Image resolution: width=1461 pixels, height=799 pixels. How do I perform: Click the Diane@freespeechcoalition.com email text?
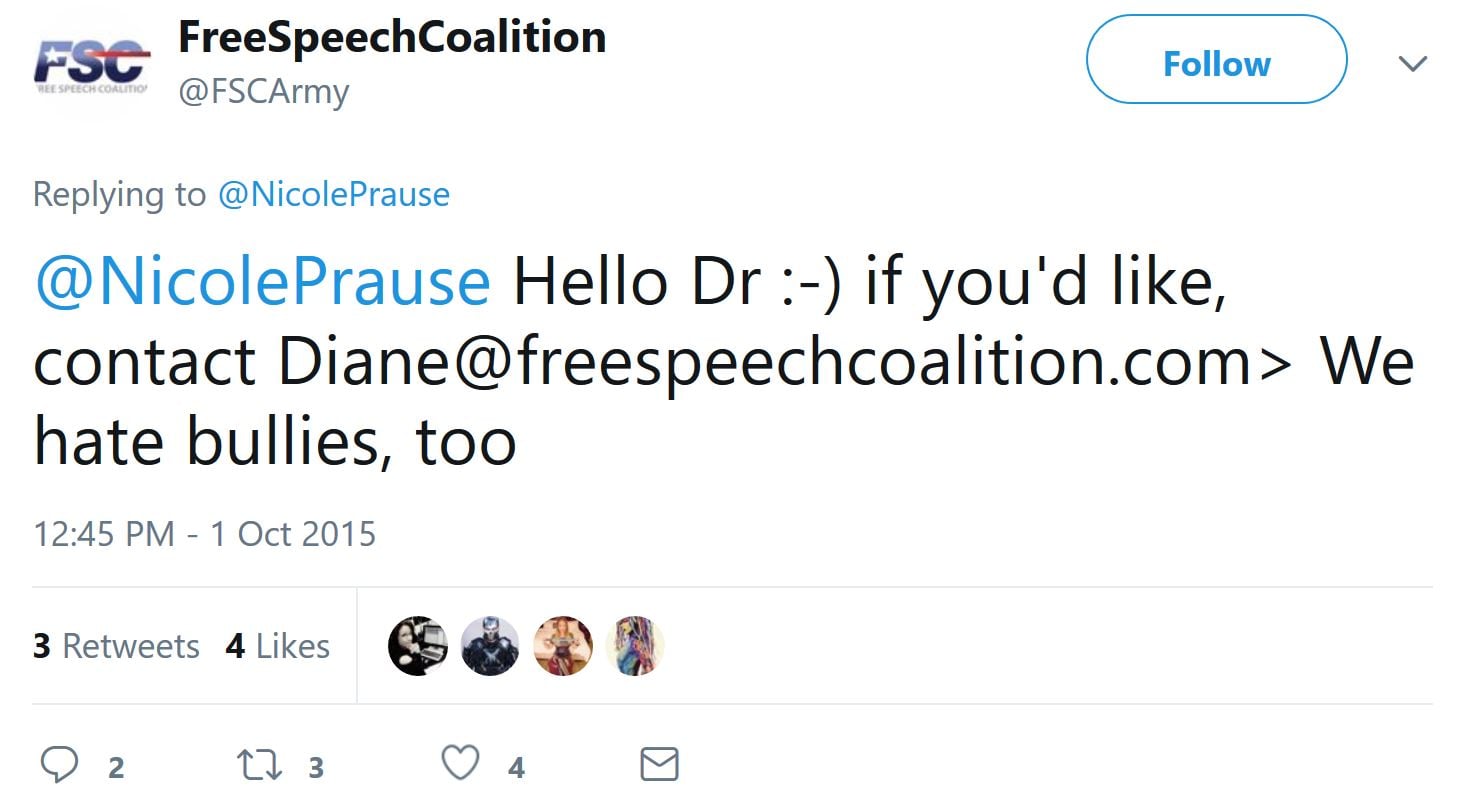point(765,362)
